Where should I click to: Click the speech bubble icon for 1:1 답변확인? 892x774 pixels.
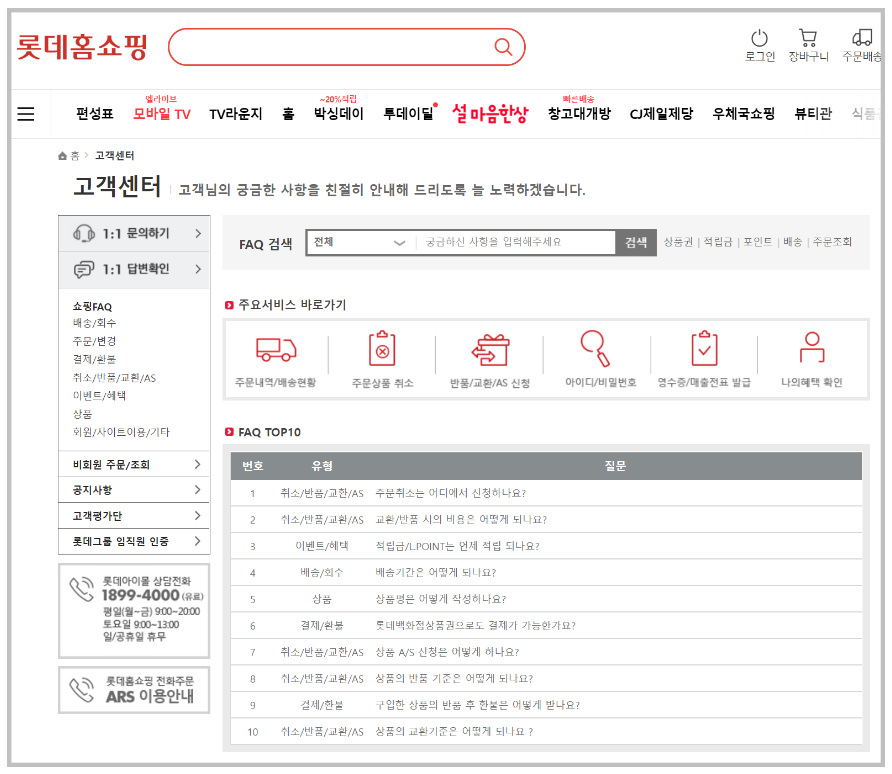coord(84,269)
